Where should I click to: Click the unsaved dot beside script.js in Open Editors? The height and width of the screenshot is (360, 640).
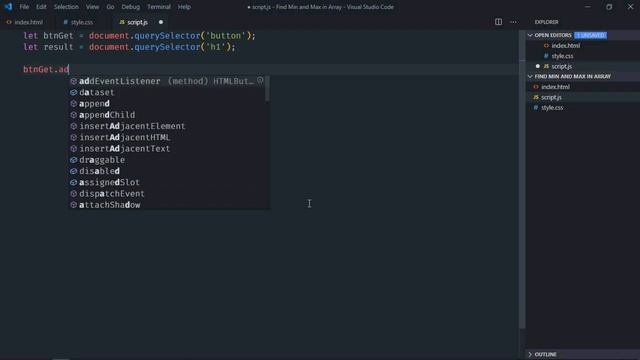tap(538, 66)
